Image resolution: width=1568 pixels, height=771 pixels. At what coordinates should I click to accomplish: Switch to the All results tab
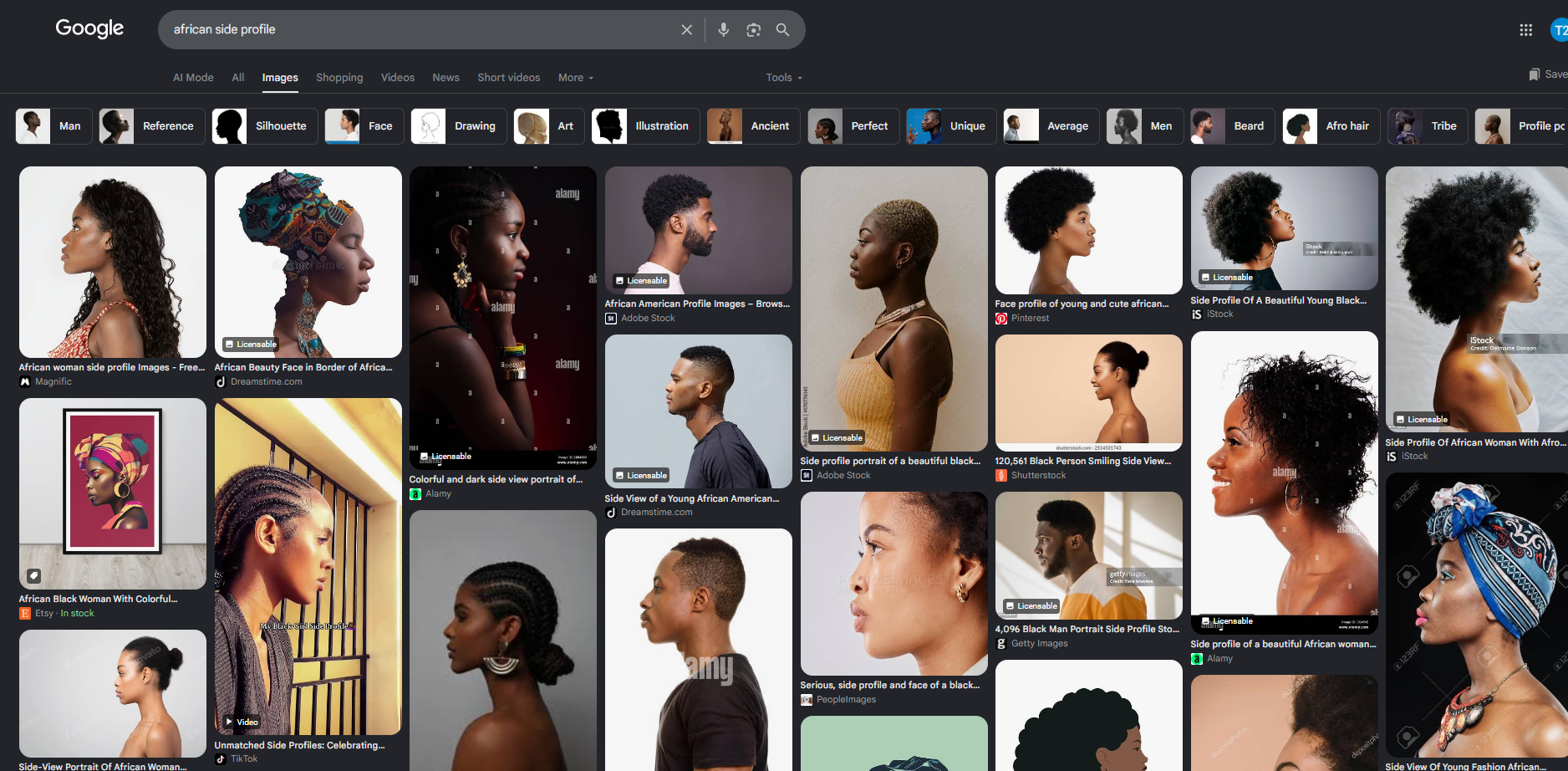coord(238,78)
